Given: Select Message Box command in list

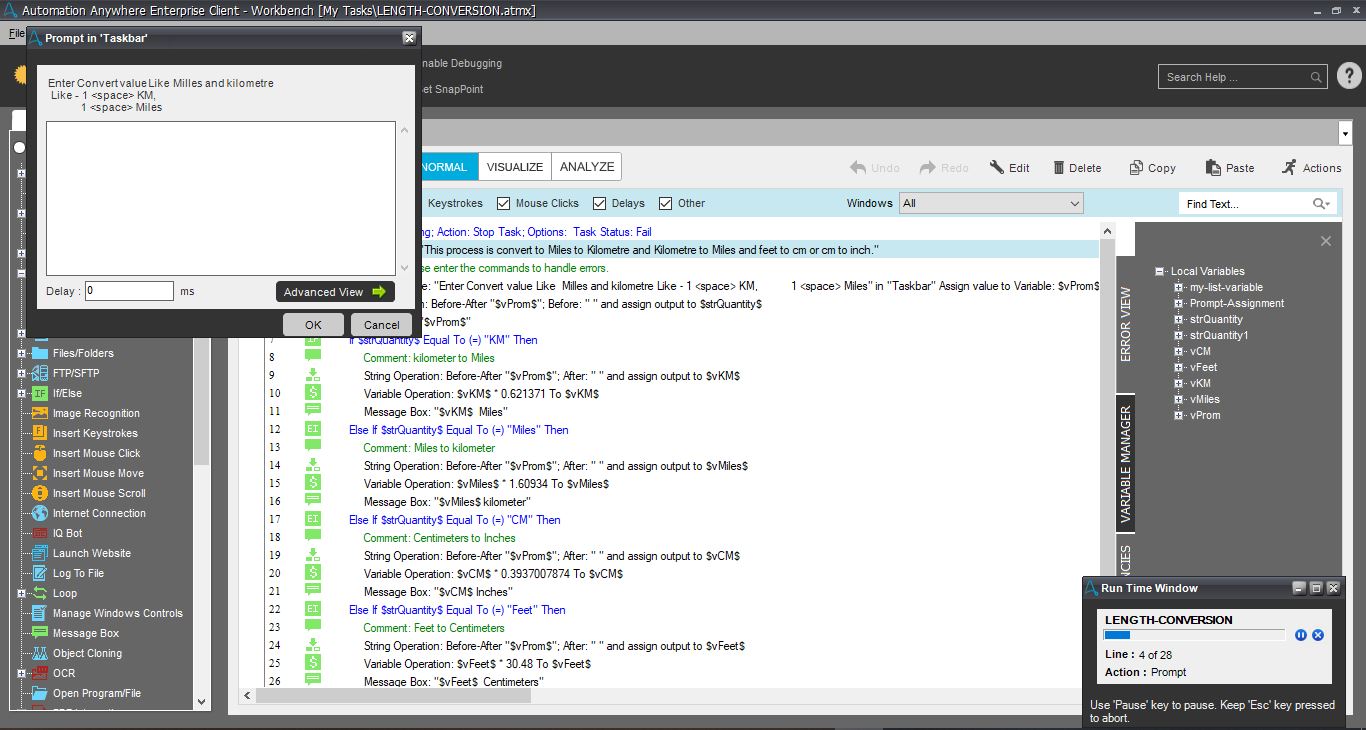Looking at the screenshot, I should point(85,633).
